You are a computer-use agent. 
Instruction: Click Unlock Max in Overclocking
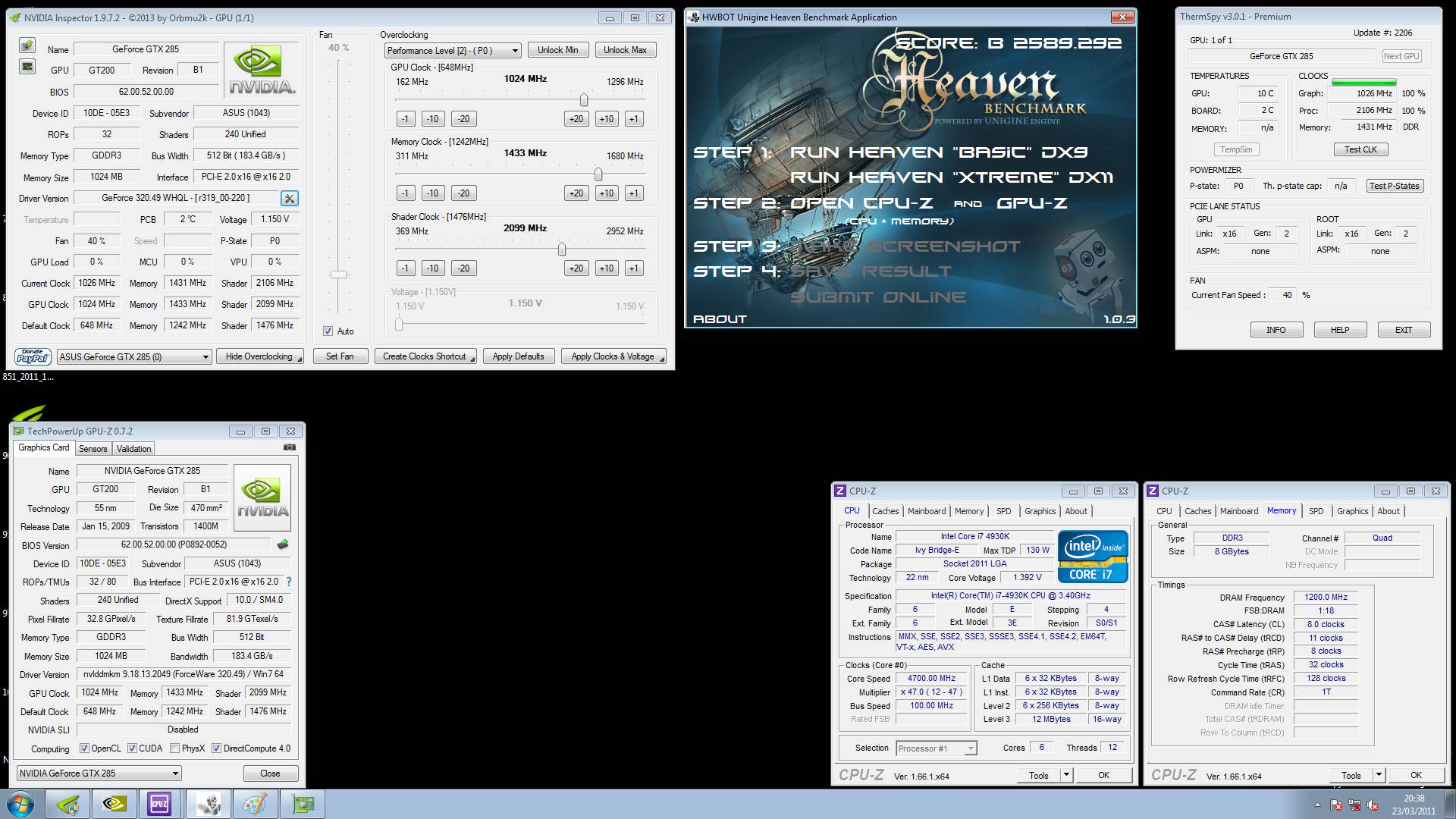point(626,50)
